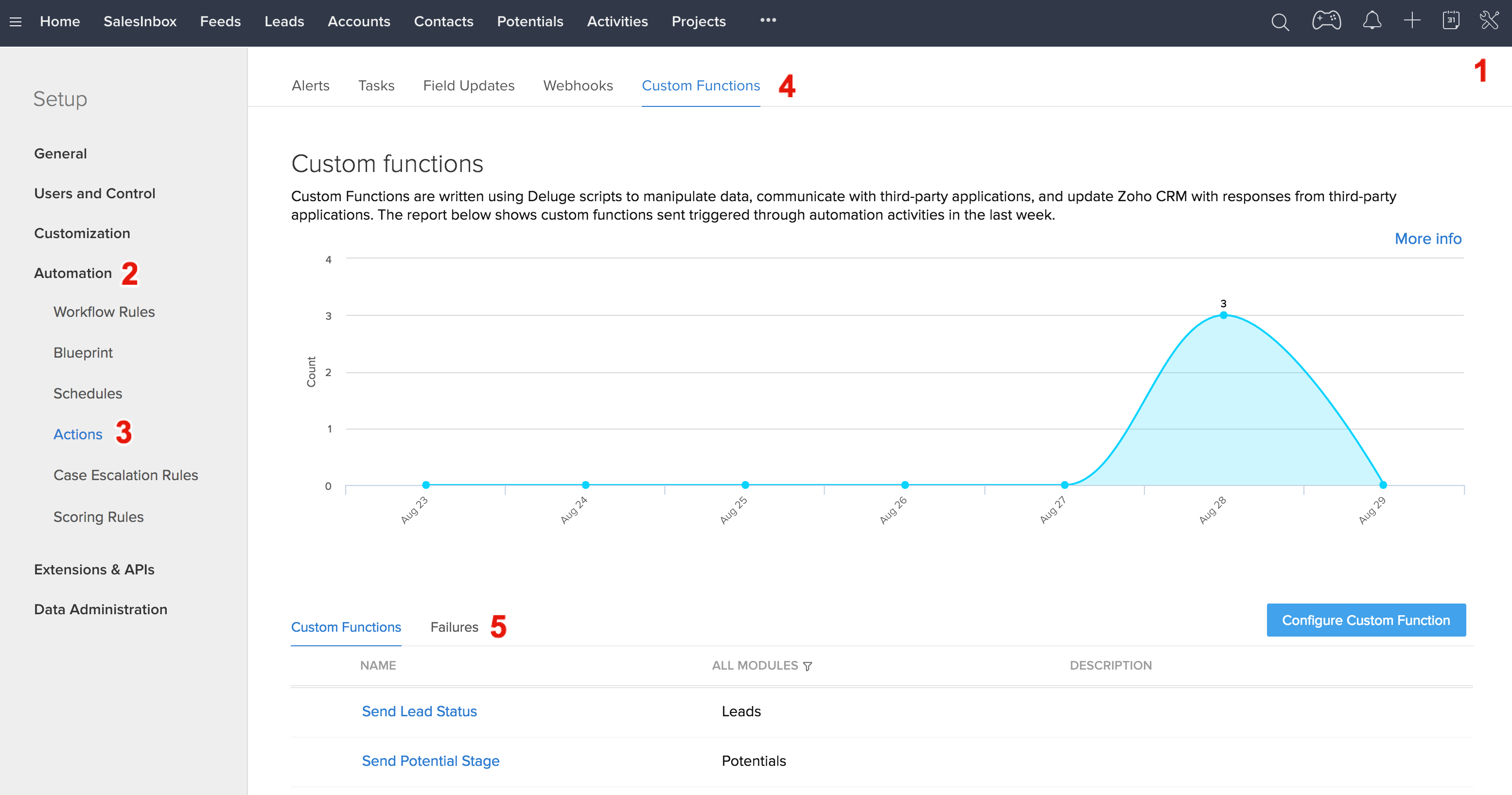Switch to the Webhooks tab

[x=578, y=86]
